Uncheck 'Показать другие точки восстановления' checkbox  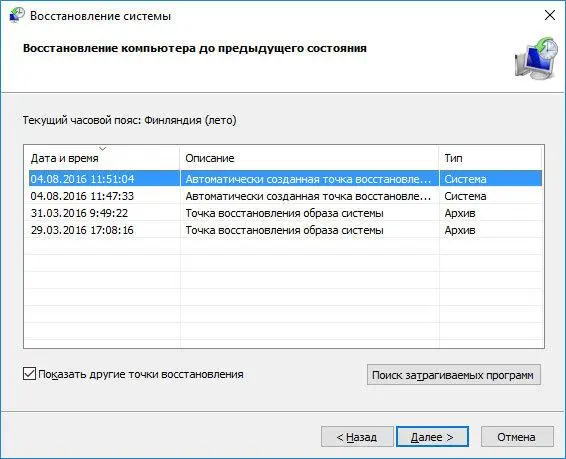point(29,374)
